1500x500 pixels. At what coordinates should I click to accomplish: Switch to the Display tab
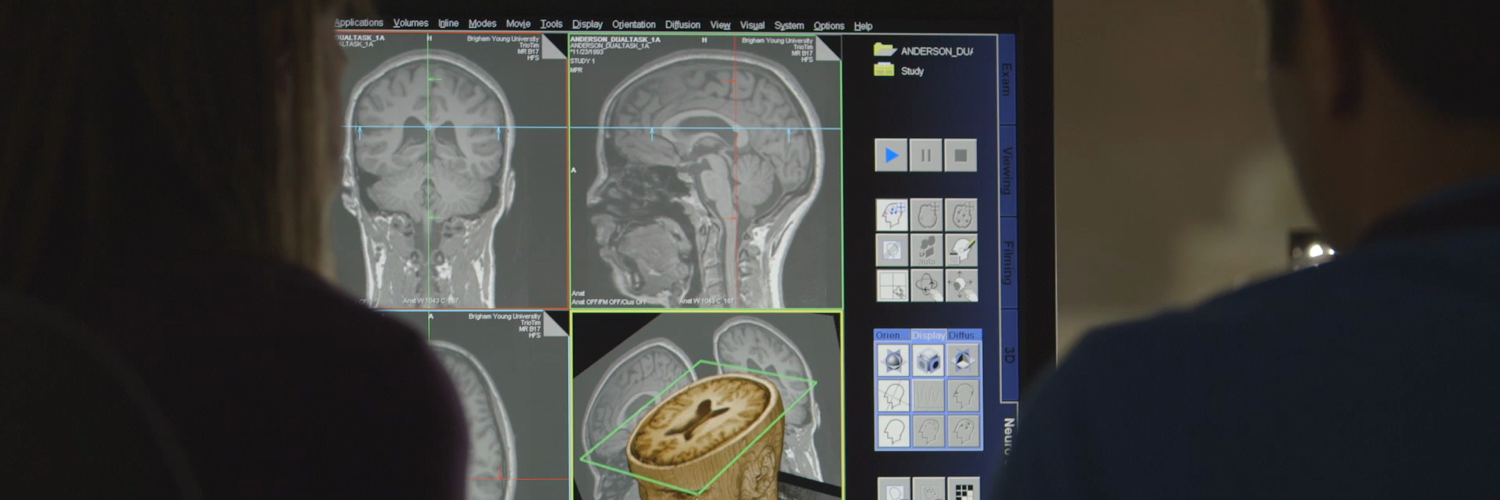pyautogui.click(x=928, y=335)
